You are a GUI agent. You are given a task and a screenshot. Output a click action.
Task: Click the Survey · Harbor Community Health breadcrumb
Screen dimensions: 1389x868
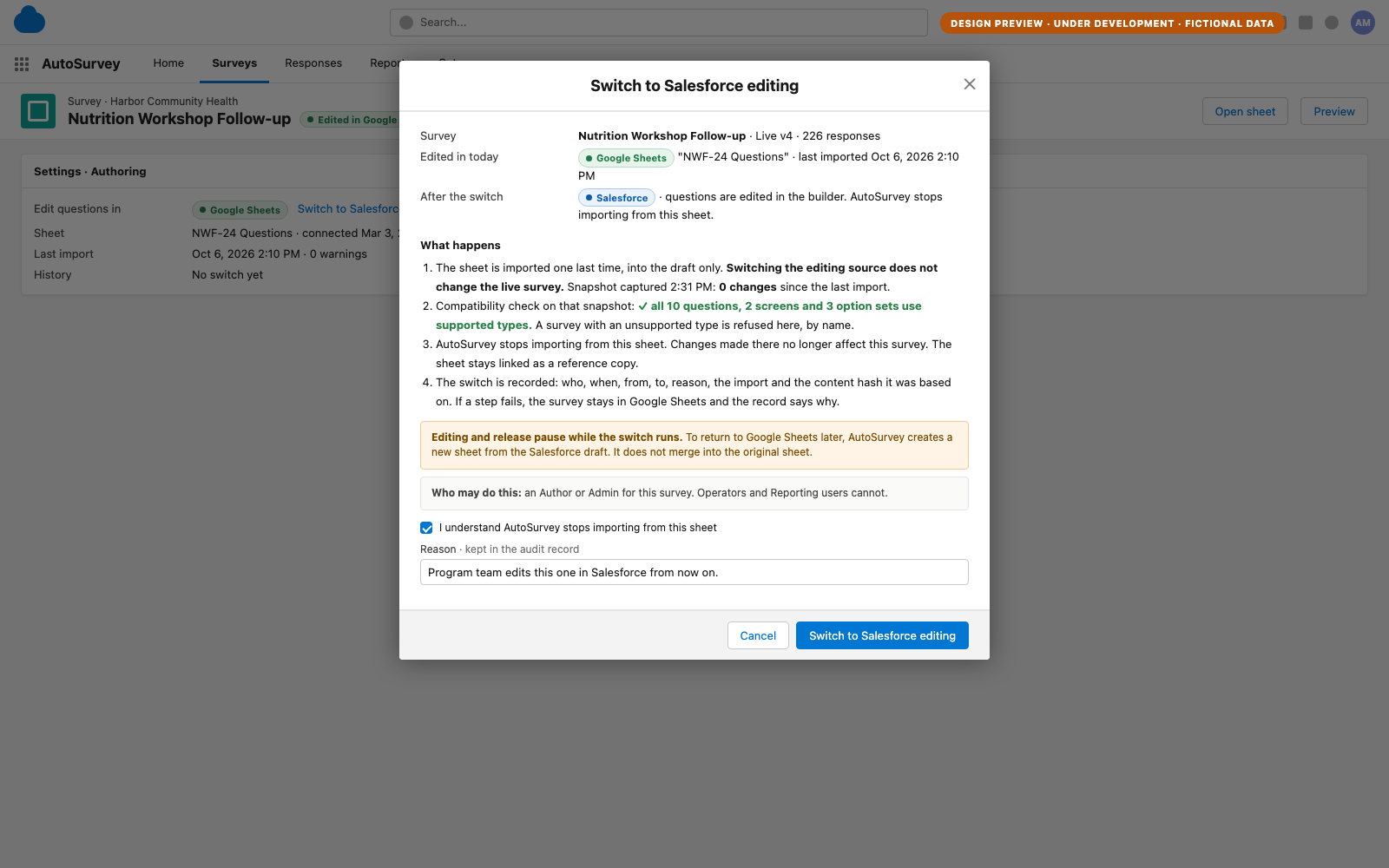click(153, 102)
